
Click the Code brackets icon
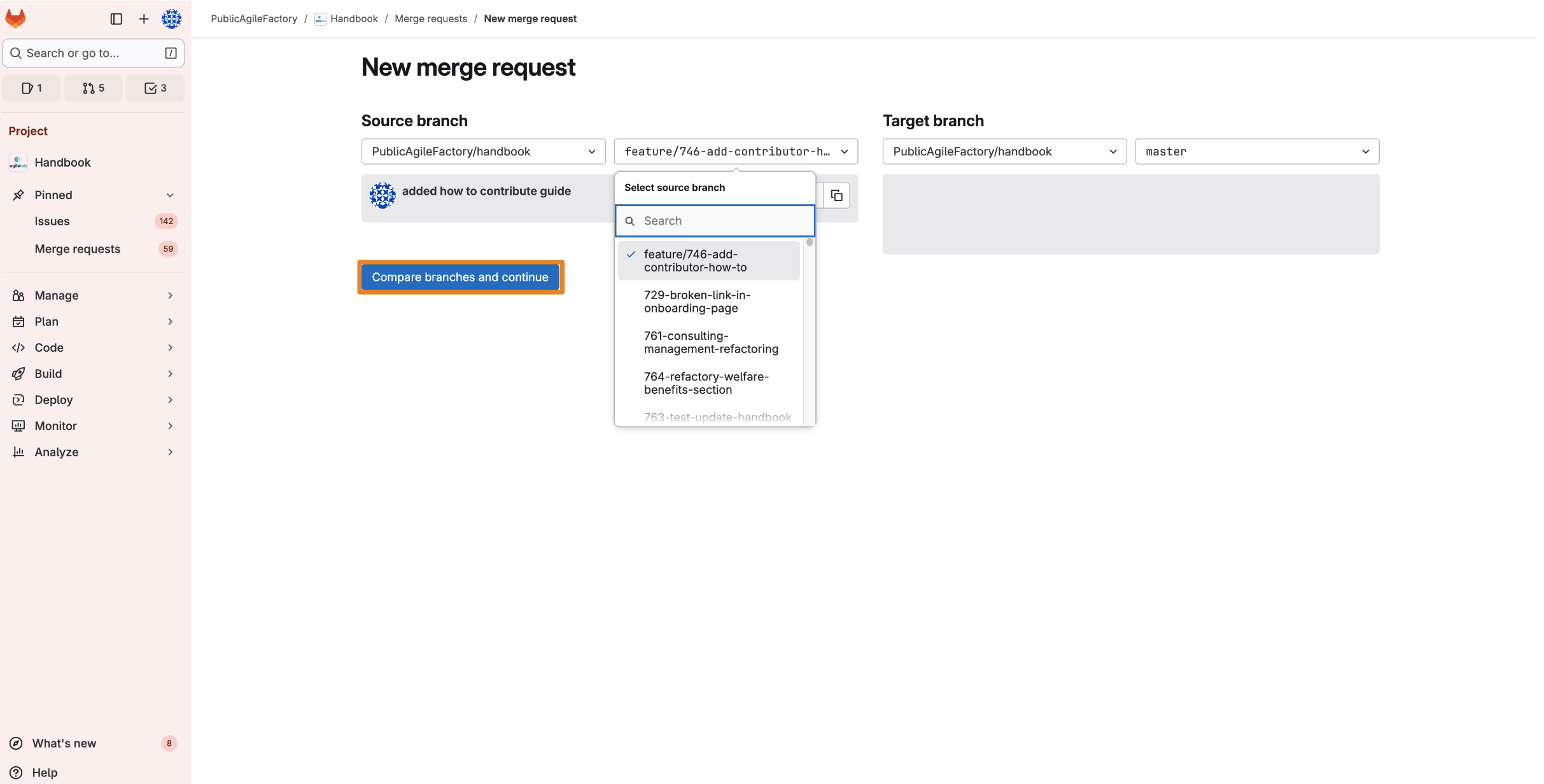[18, 347]
